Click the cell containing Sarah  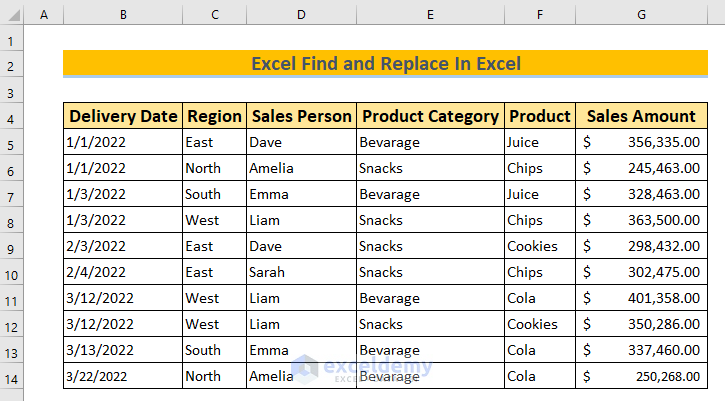(x=301, y=272)
